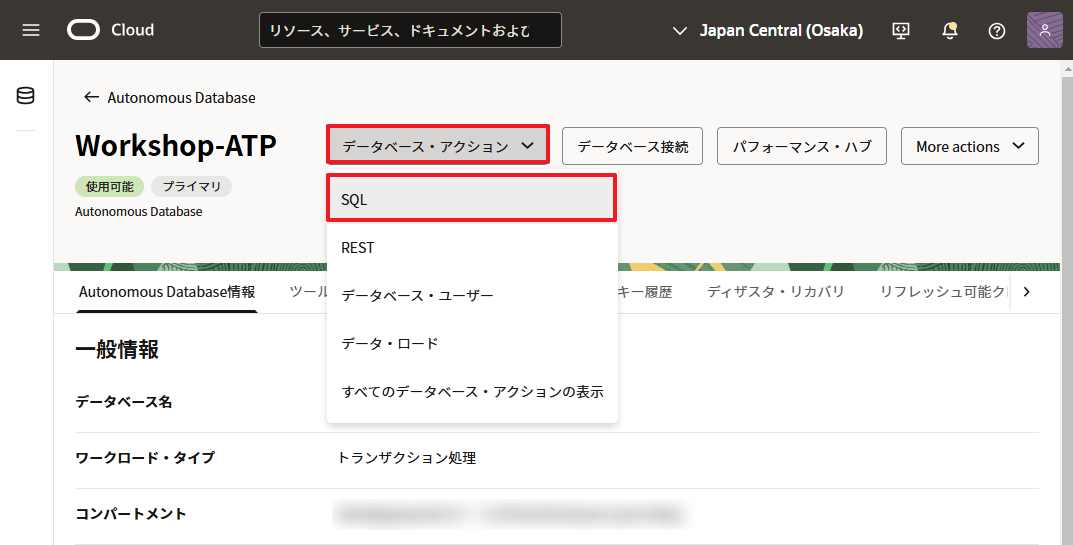
Task: Open the user profile avatar
Action: pos(1044,30)
